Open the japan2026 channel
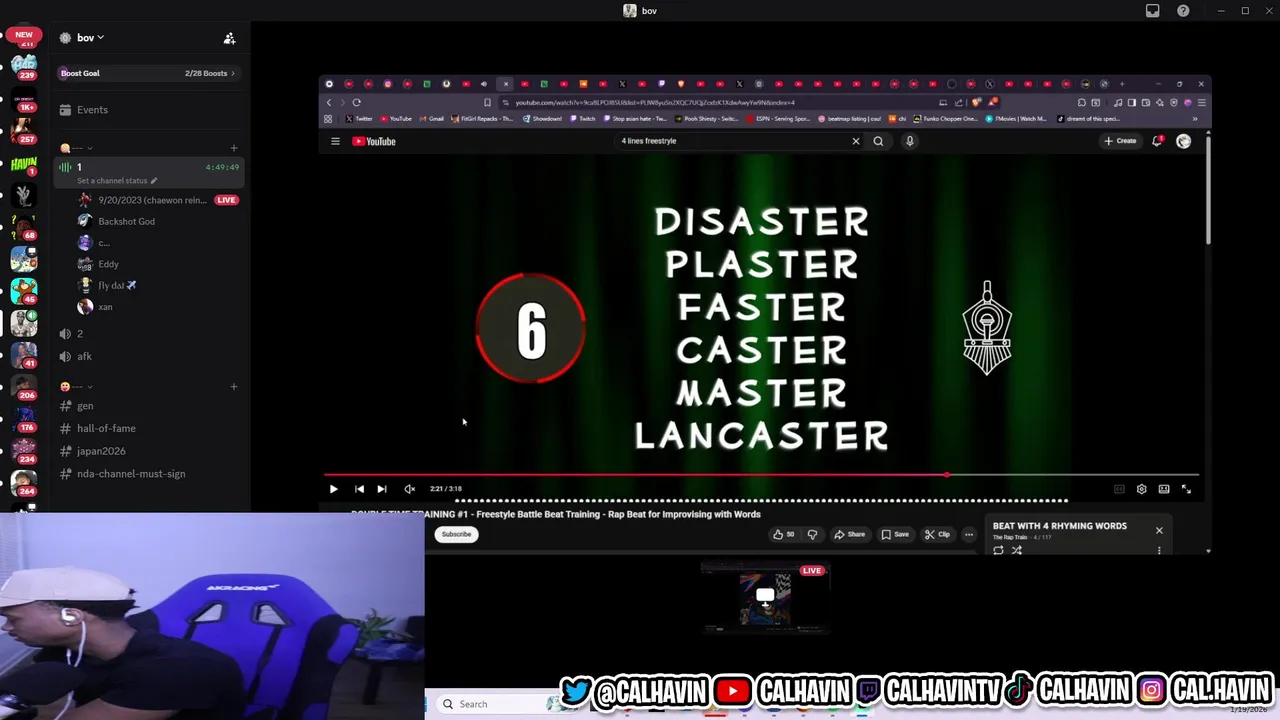Image resolution: width=1280 pixels, height=720 pixels. pyautogui.click(x=148, y=451)
